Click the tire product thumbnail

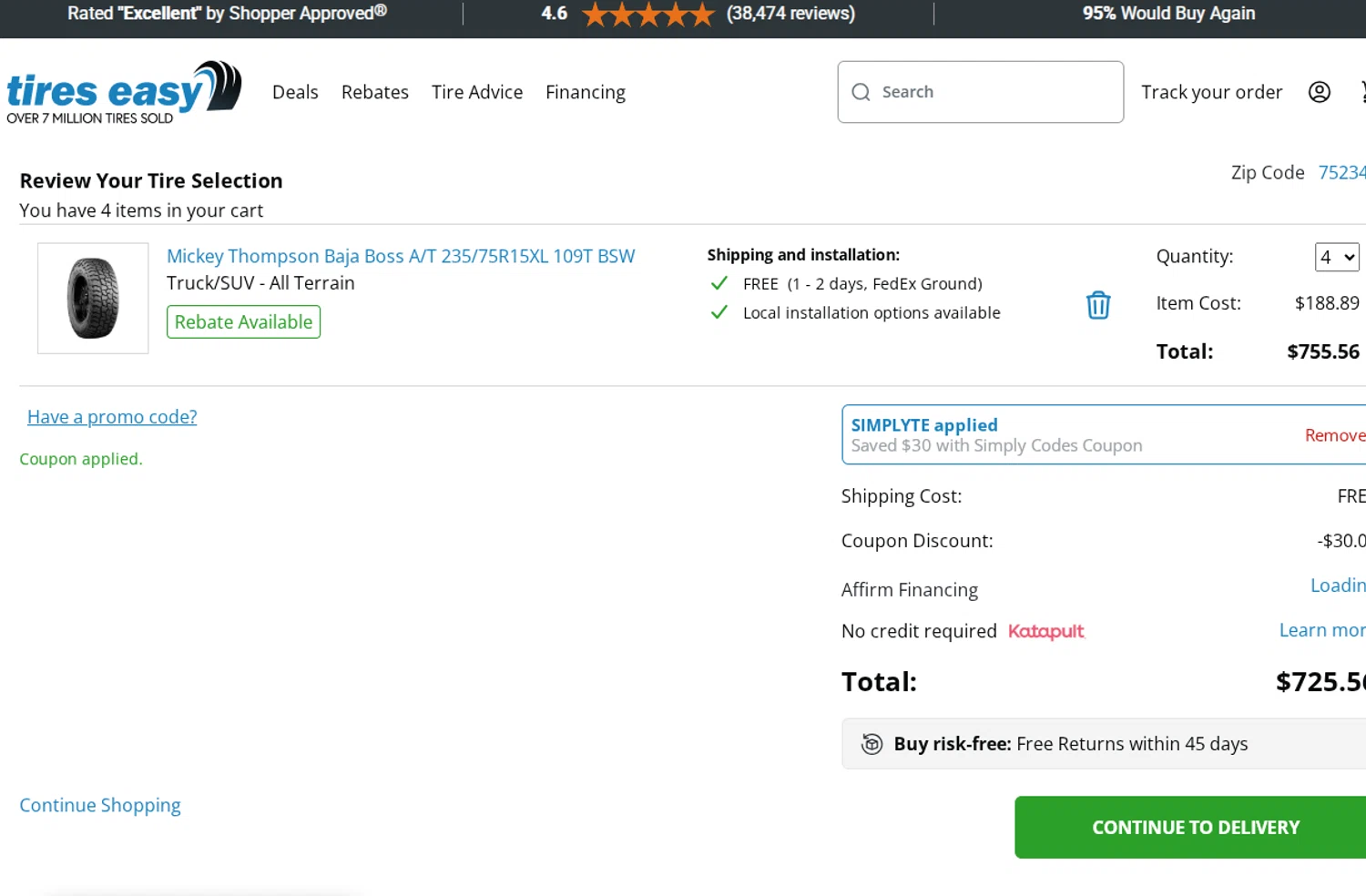point(93,298)
